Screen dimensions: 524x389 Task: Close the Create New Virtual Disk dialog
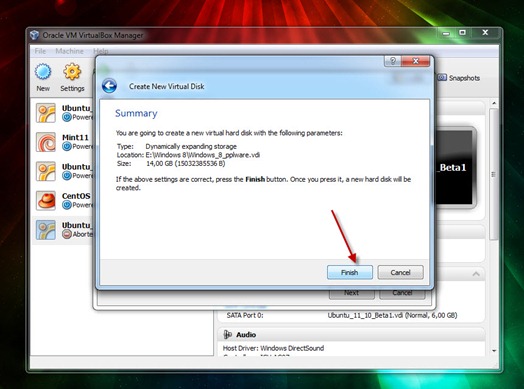415,61
